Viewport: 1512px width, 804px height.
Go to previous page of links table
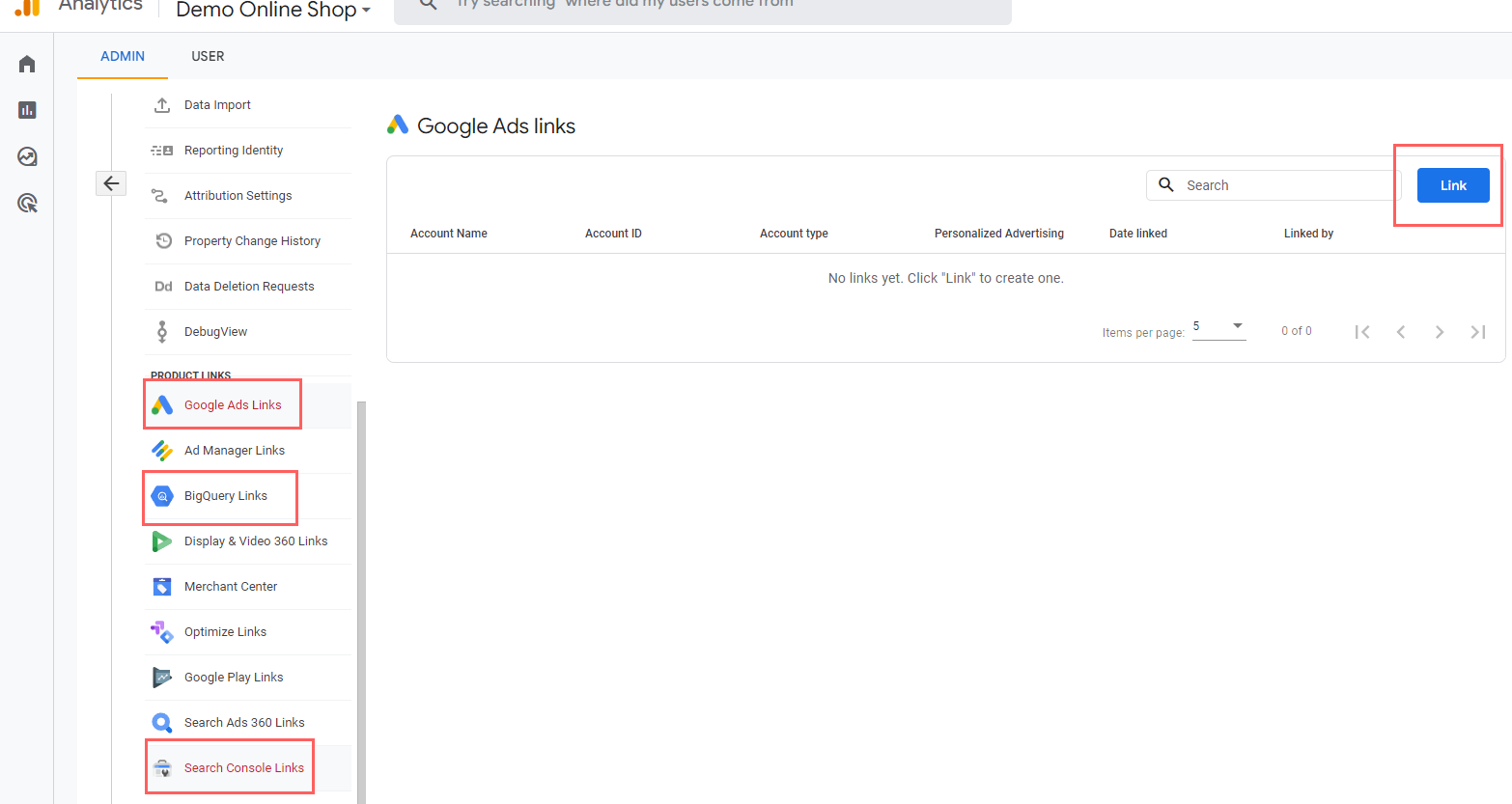1401,332
